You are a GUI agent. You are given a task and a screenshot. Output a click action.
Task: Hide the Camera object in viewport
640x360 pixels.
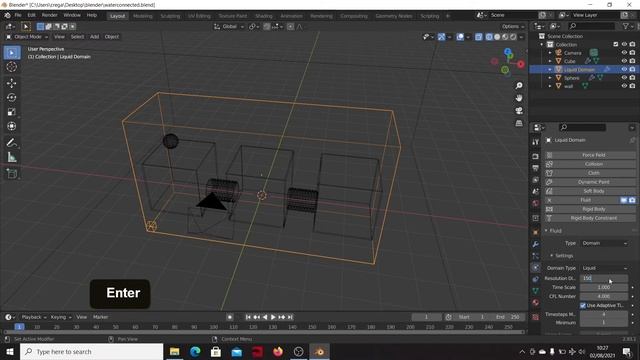pyautogui.click(x=624, y=53)
